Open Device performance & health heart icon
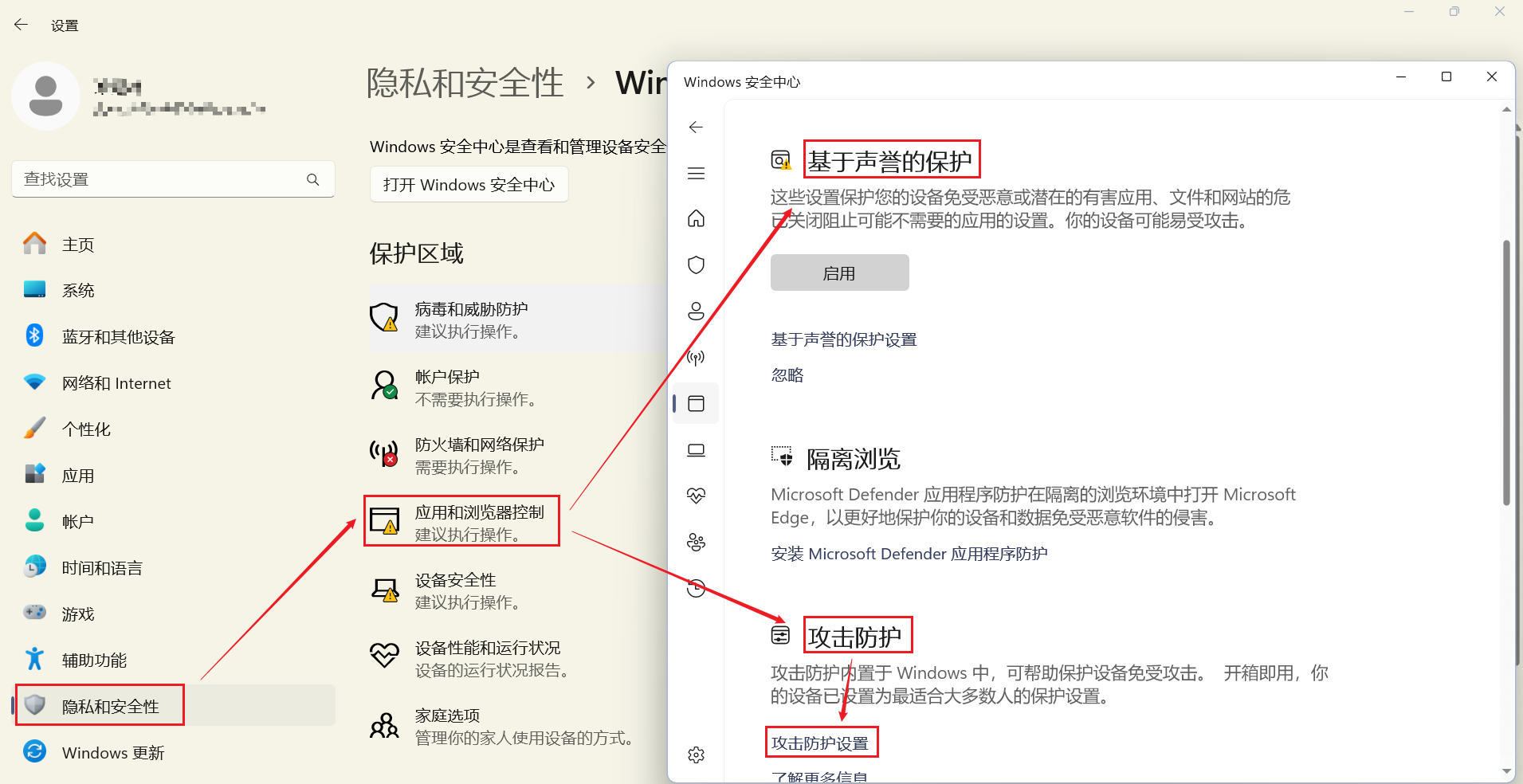 pyautogui.click(x=696, y=496)
